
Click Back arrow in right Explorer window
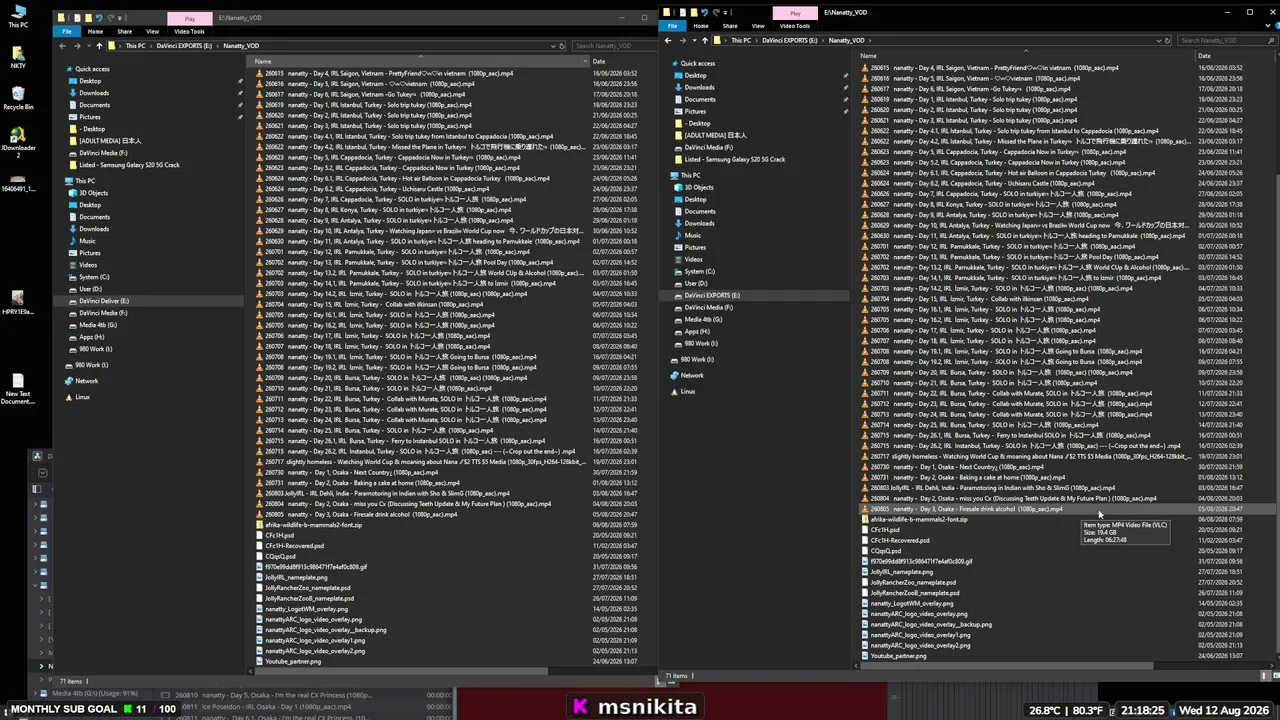668,40
